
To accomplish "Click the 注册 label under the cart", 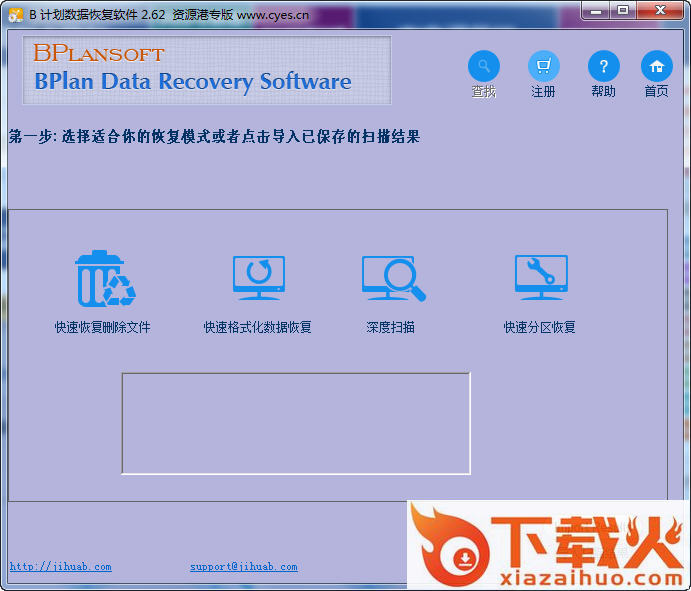I will [543, 92].
